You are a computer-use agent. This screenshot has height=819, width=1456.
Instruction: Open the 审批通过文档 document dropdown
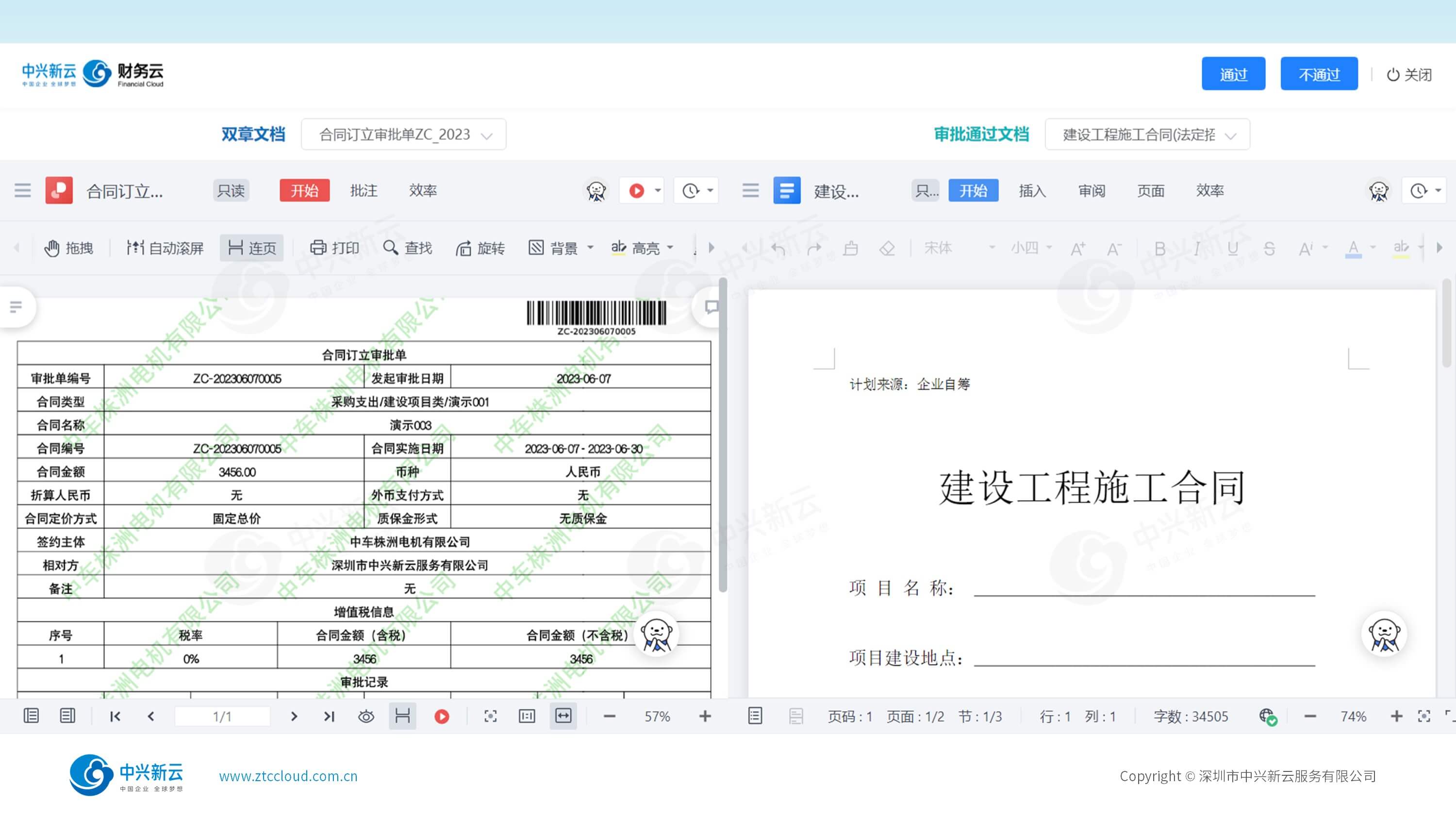pyautogui.click(x=1147, y=134)
